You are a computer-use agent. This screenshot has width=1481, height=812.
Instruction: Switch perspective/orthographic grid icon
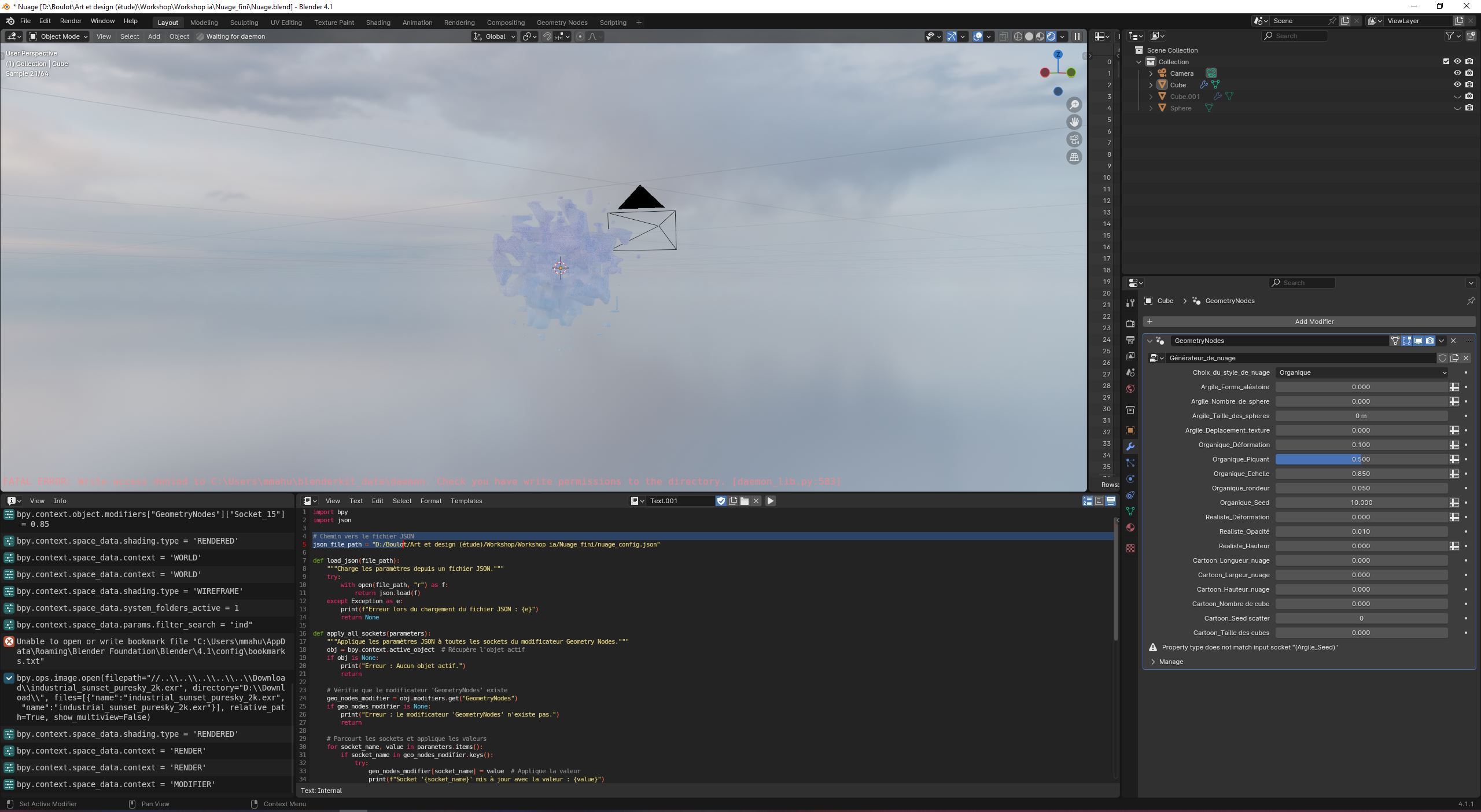[x=1074, y=157]
